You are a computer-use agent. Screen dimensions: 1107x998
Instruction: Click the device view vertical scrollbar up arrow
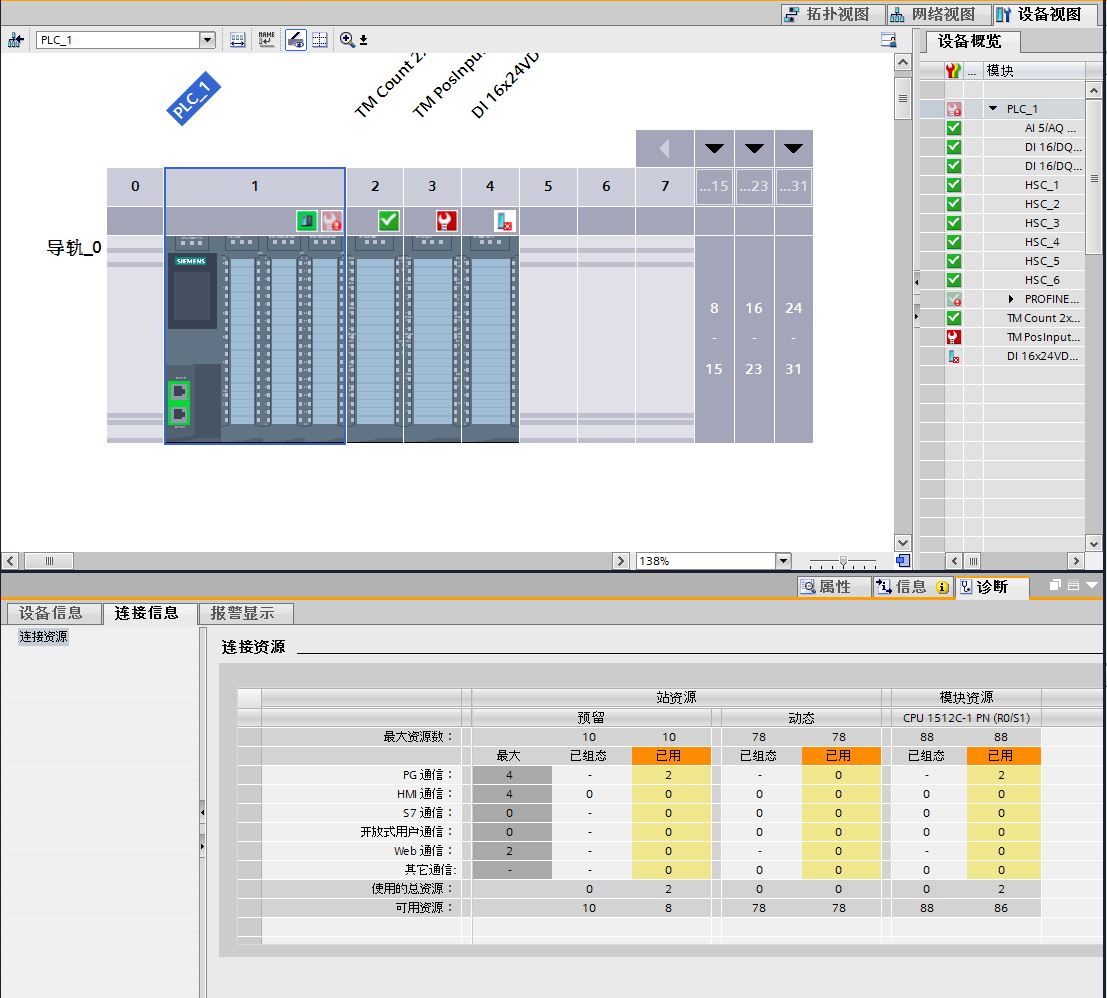point(902,62)
